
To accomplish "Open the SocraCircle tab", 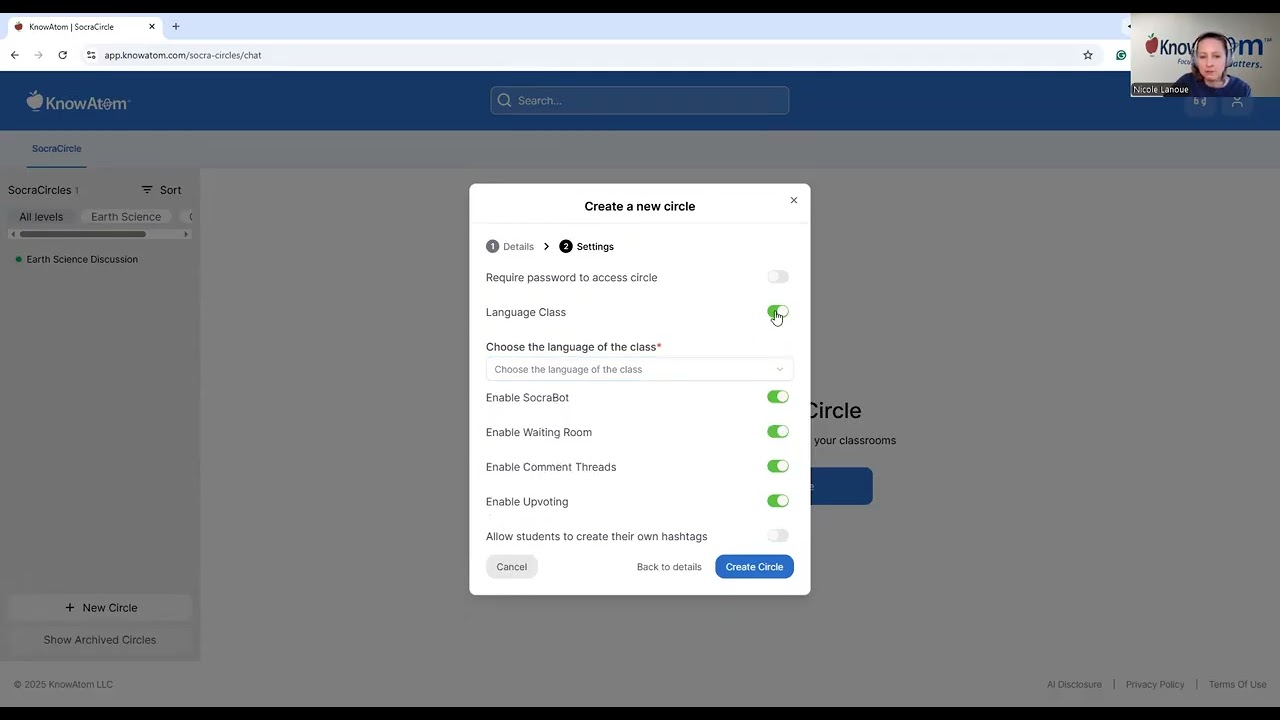I will [x=56, y=148].
